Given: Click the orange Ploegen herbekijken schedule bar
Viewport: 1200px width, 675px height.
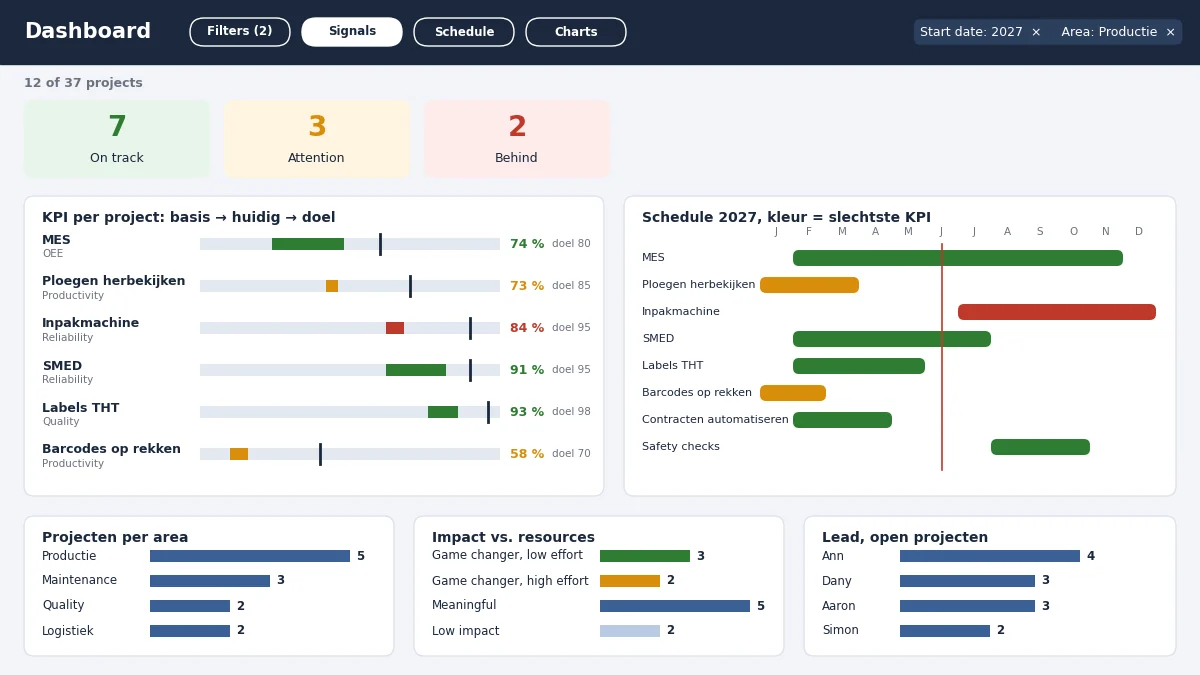Looking at the screenshot, I should tap(809, 285).
